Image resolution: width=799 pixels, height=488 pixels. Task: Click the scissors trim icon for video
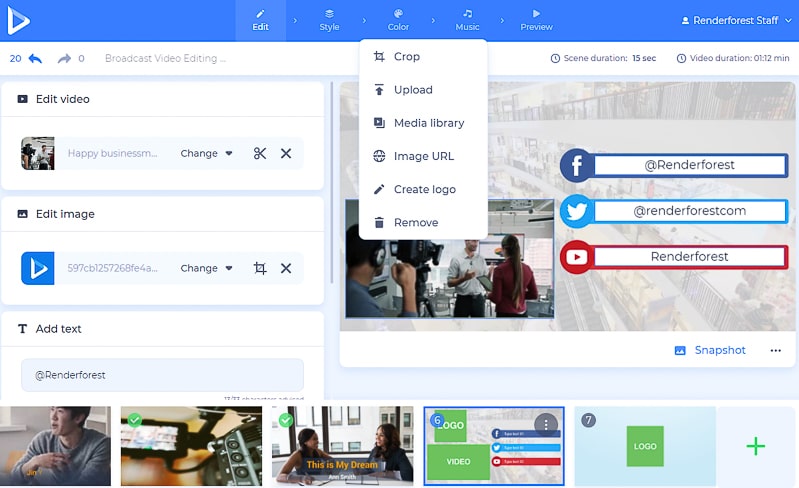coord(260,153)
